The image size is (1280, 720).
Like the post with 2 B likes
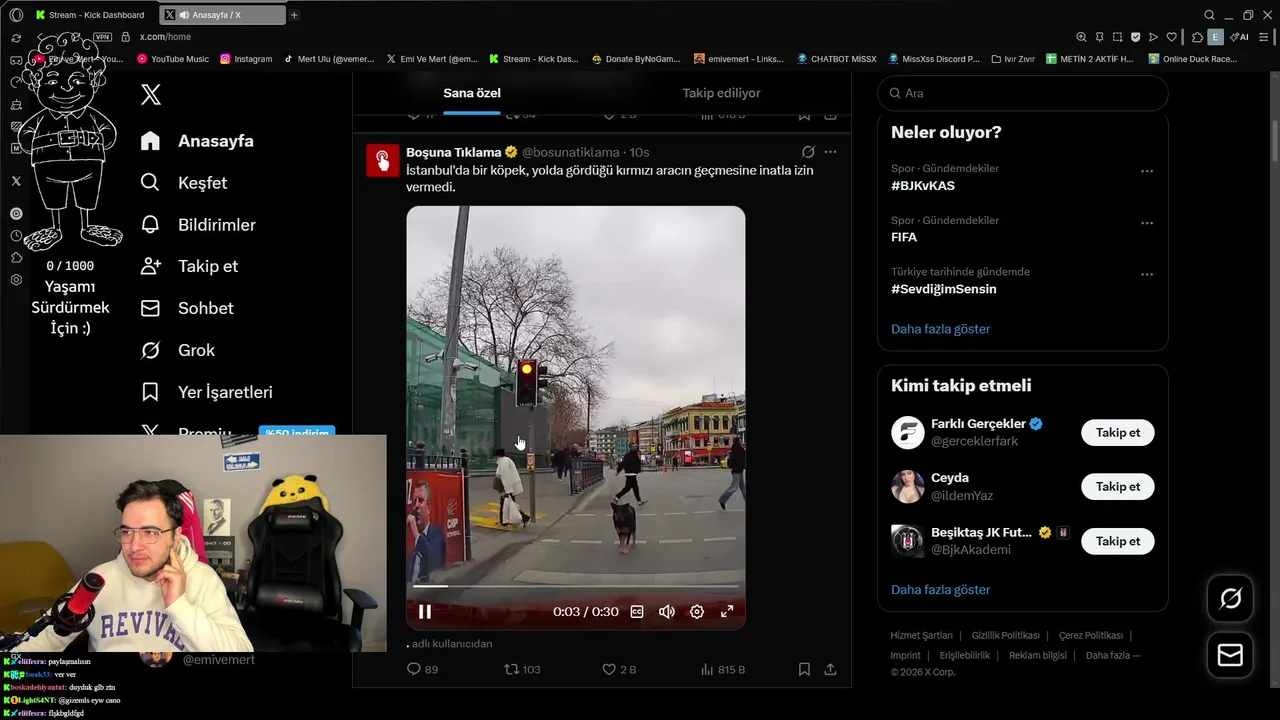(618, 669)
